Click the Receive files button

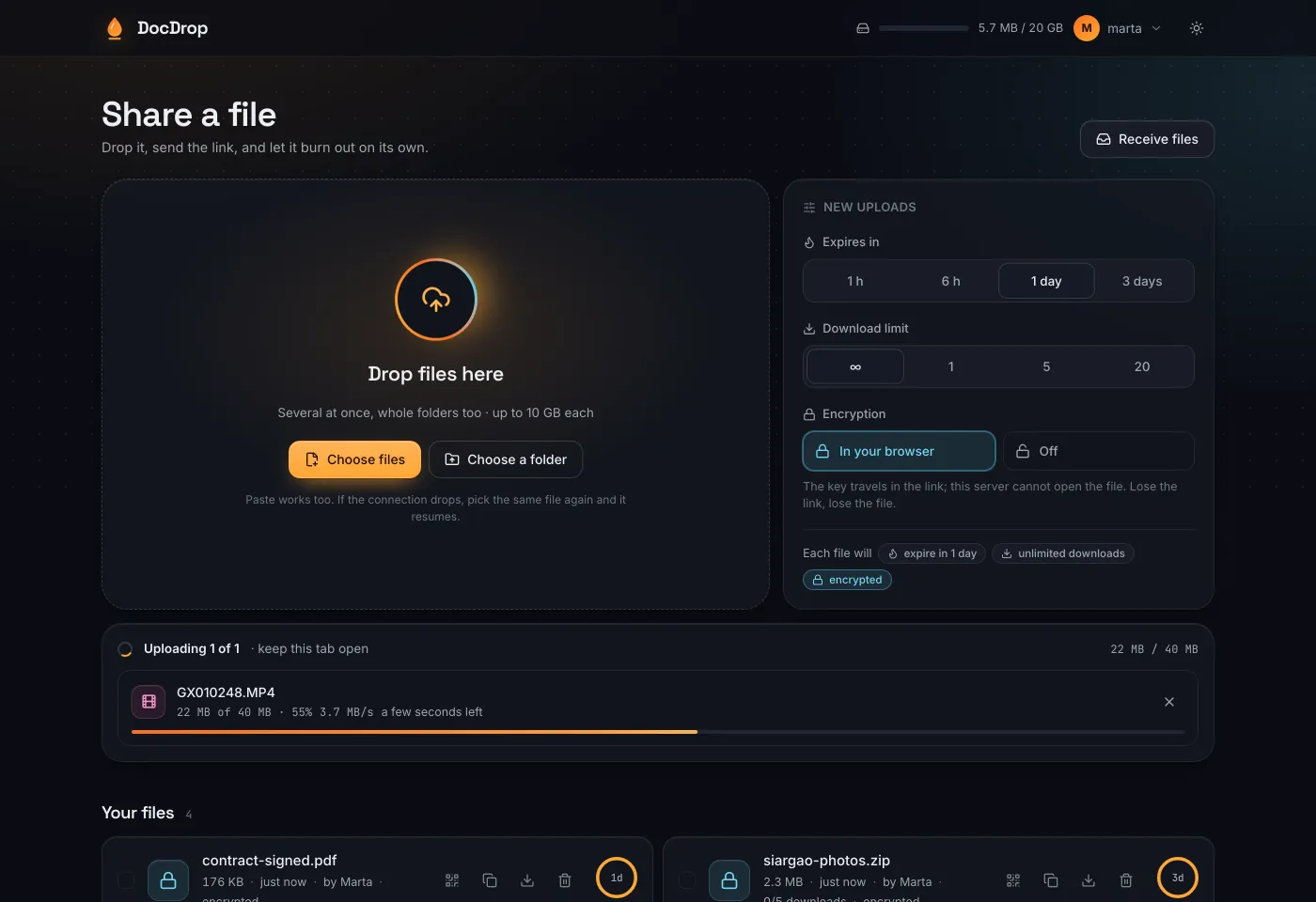pos(1147,139)
